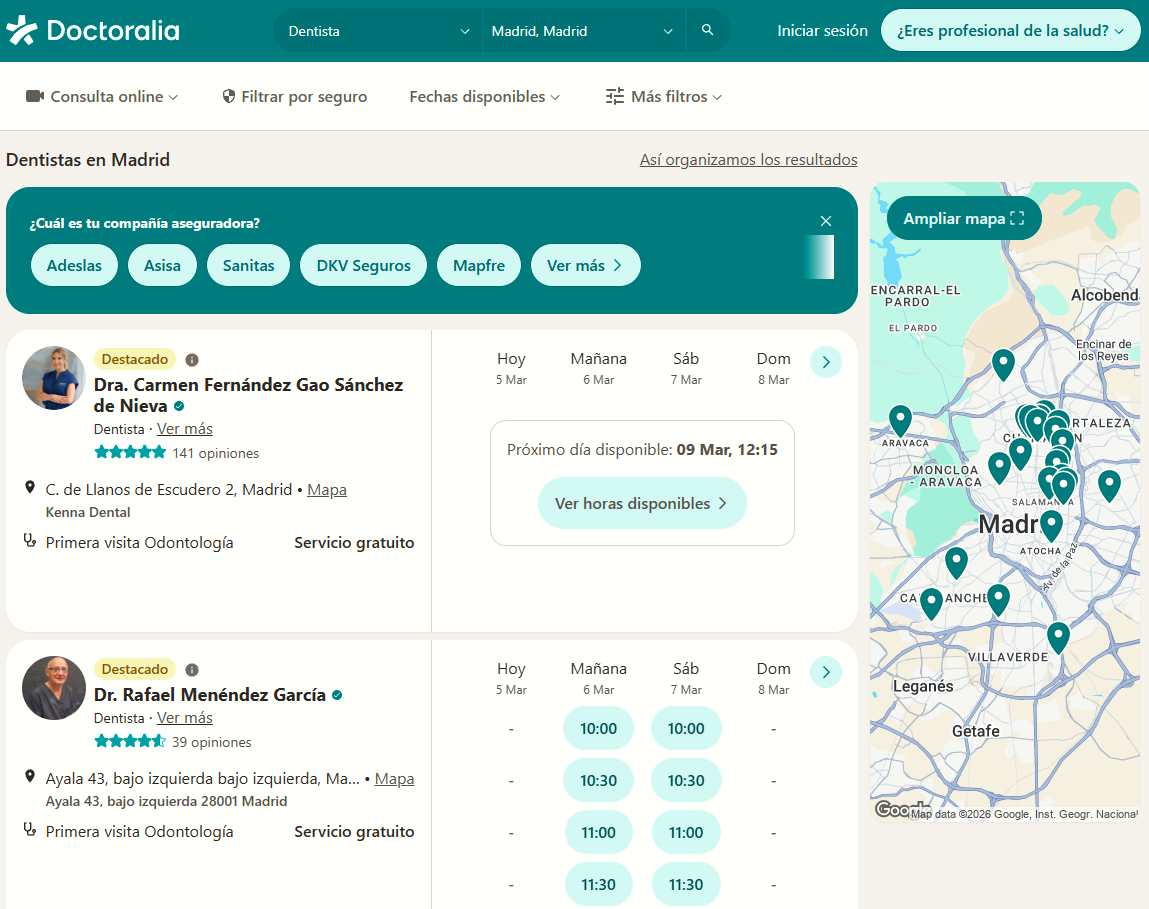Click the Doctoralia logo
The width and height of the screenshot is (1149, 909).
click(93, 30)
